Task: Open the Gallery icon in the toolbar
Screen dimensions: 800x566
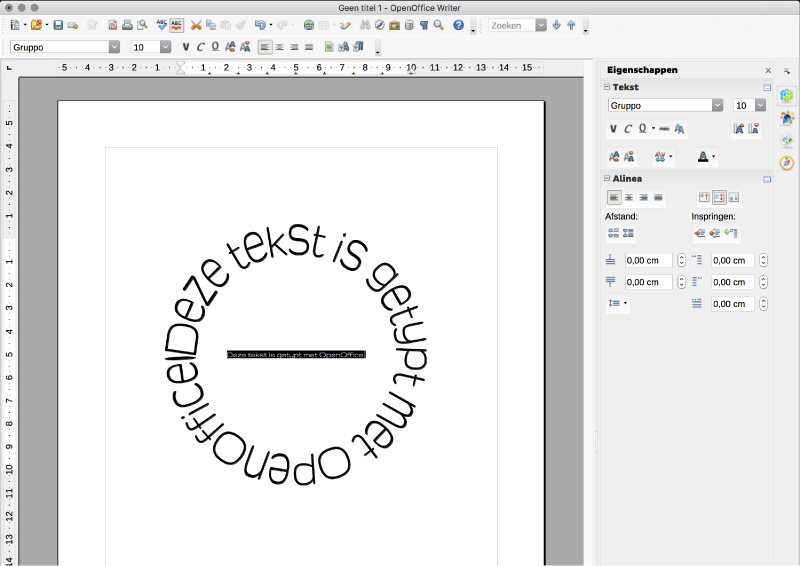Action: [x=394, y=25]
